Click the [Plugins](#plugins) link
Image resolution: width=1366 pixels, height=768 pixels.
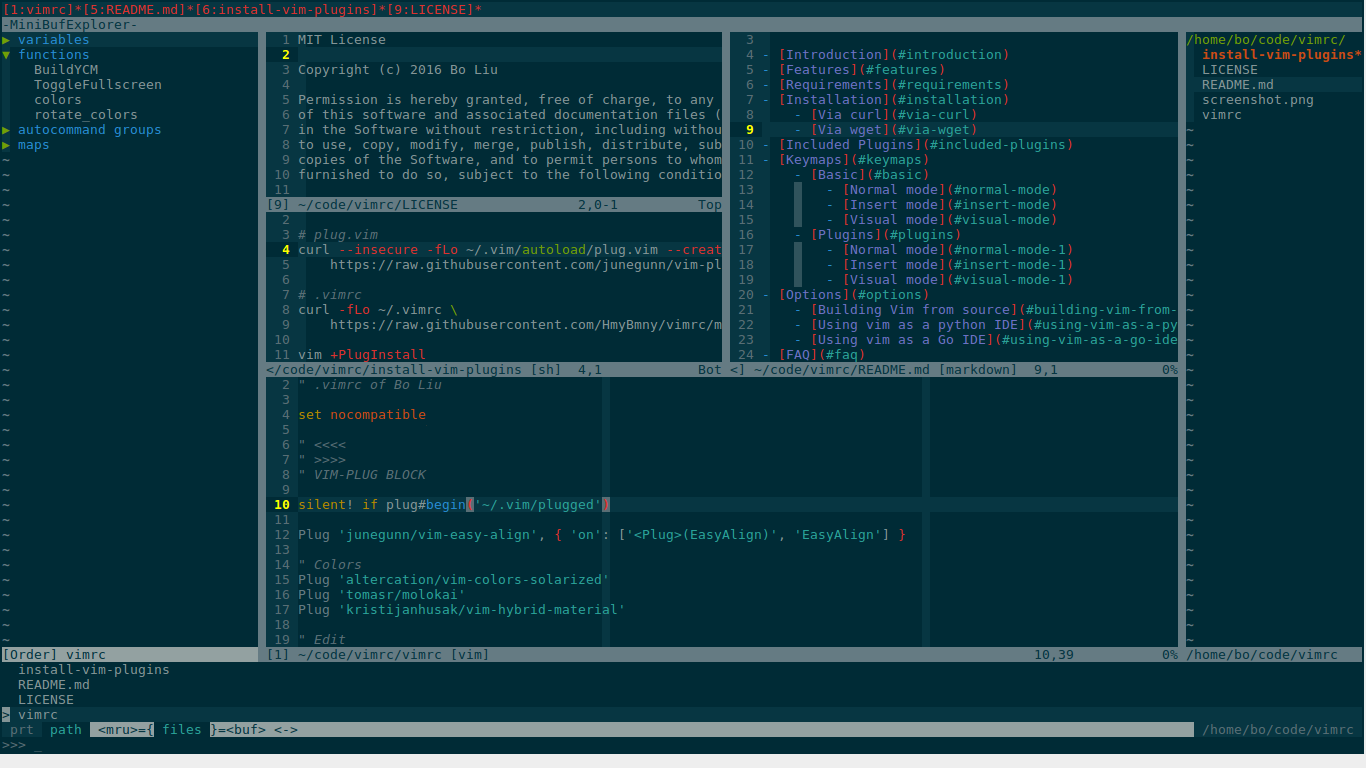886,235
